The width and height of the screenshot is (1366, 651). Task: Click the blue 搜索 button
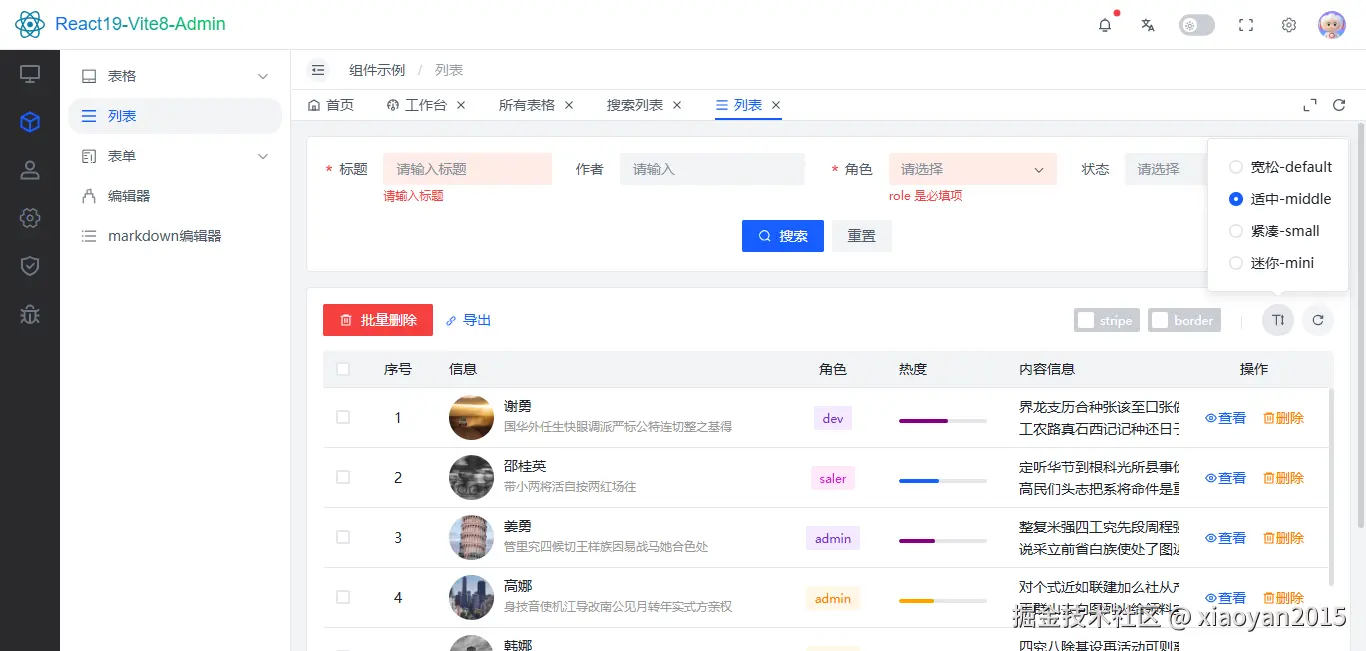click(x=783, y=236)
